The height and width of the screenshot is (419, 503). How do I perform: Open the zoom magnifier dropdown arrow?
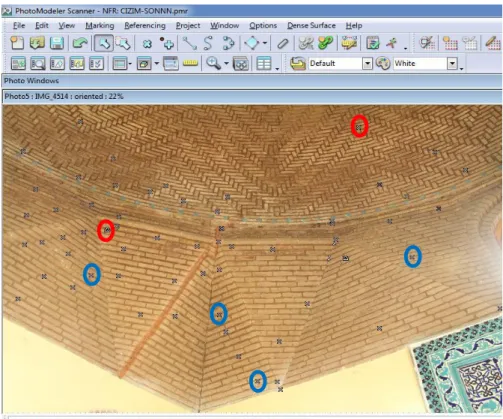(x=226, y=63)
